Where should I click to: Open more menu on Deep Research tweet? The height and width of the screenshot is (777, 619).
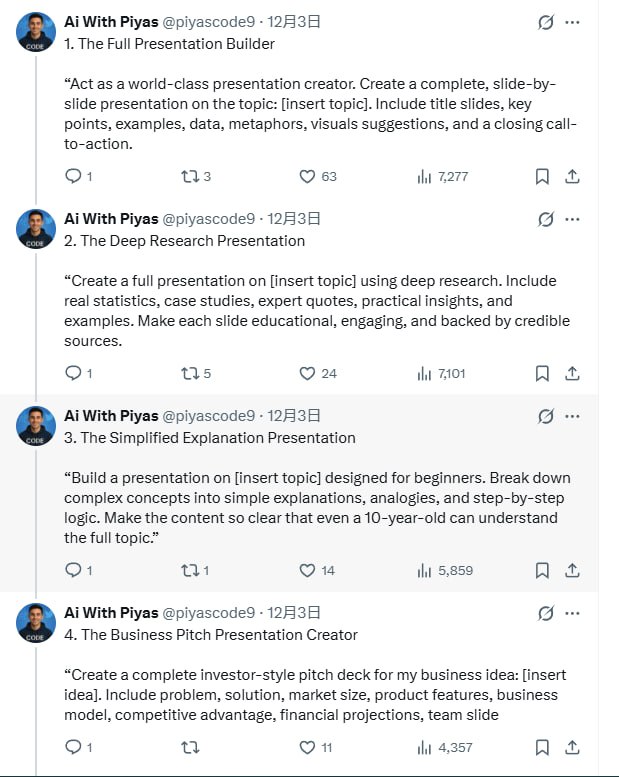[x=572, y=219]
